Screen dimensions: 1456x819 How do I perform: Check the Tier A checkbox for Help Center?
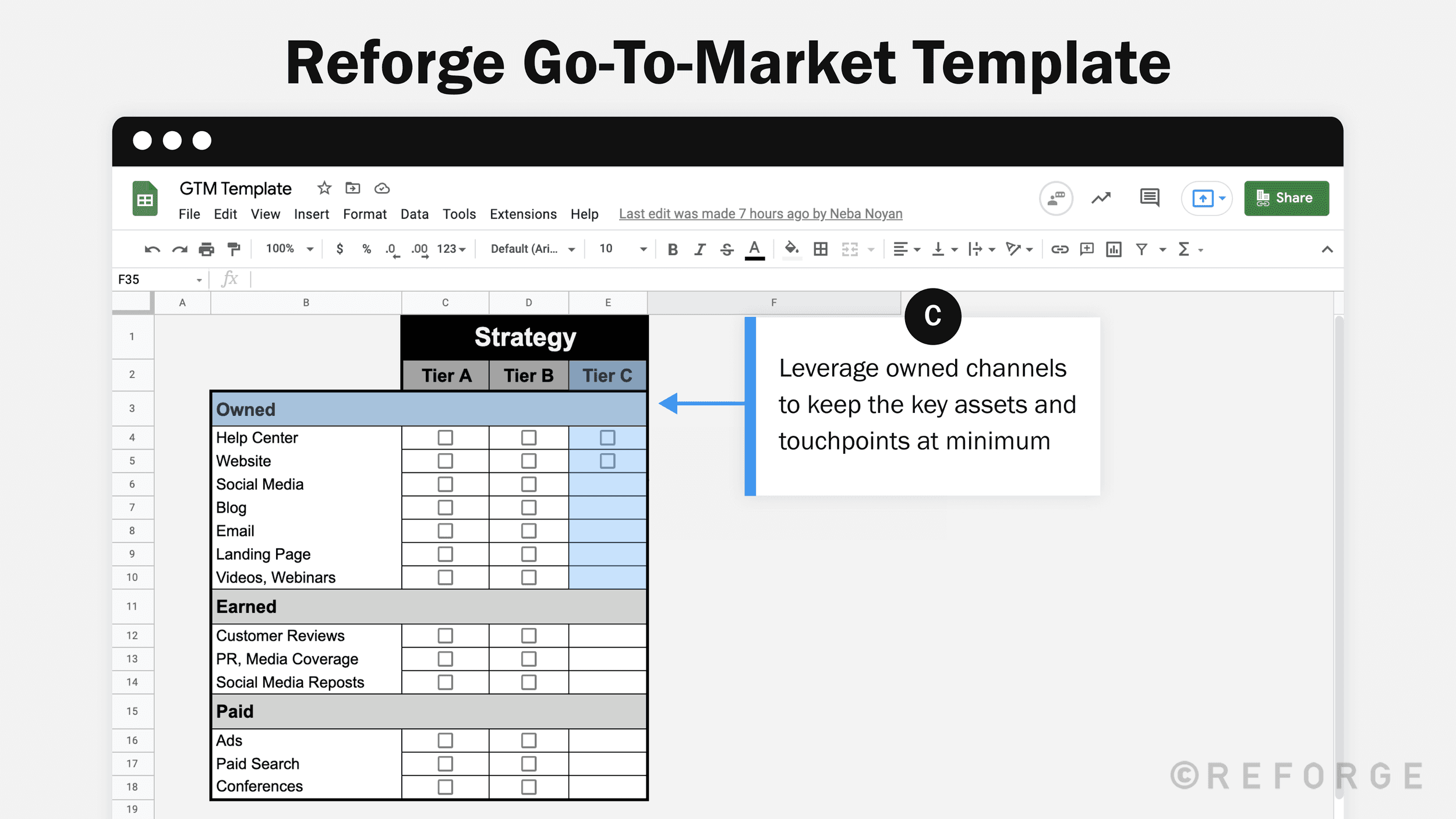coord(445,437)
